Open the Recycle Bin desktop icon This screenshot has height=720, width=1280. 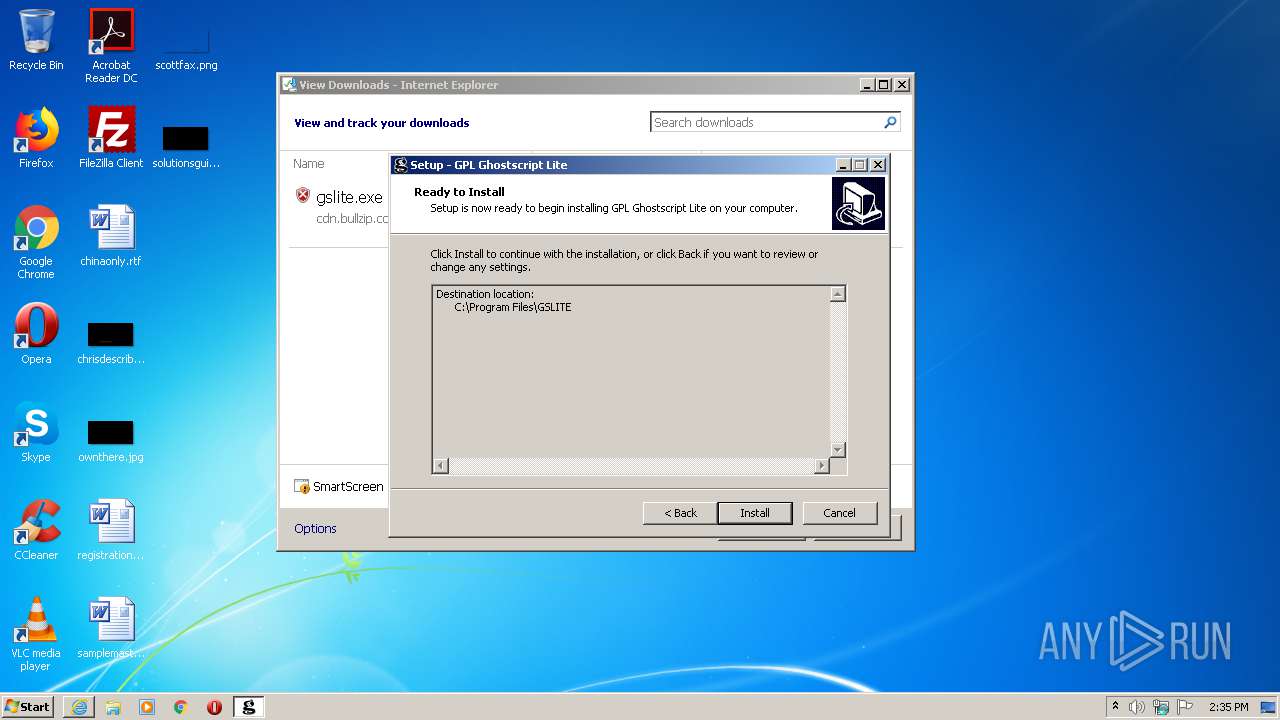pos(36,40)
